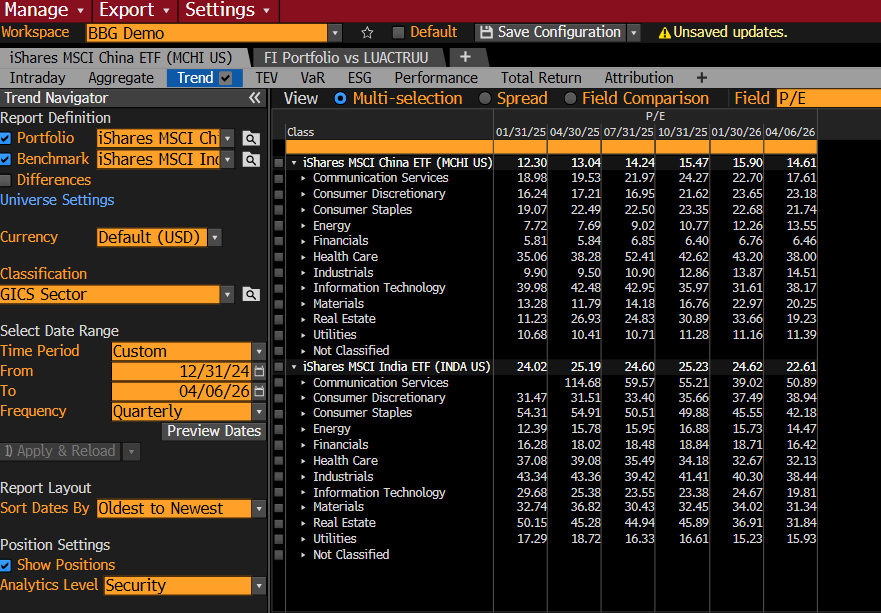This screenshot has width=881, height=613.
Task: Click the favorite star icon beside workspace
Action: 367,33
